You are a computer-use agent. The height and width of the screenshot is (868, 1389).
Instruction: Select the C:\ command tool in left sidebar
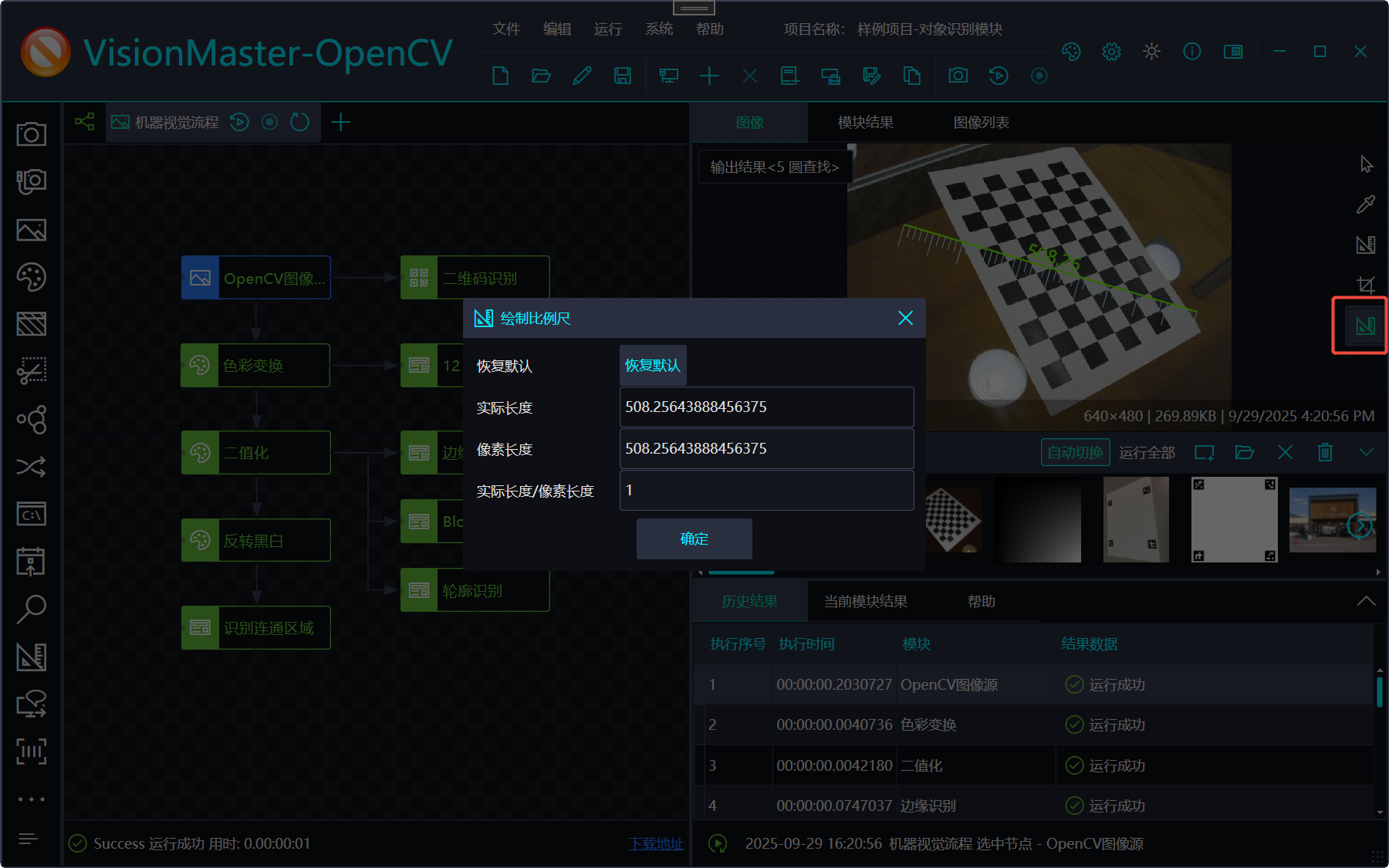point(32,514)
